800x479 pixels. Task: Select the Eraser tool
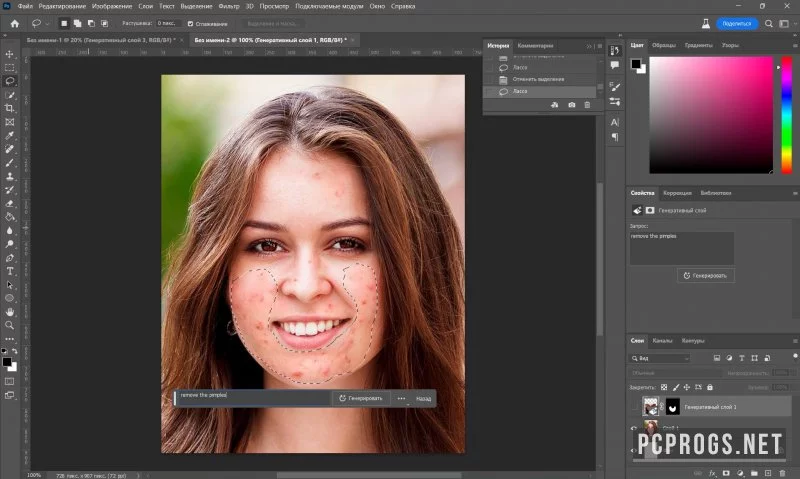tap(9, 204)
